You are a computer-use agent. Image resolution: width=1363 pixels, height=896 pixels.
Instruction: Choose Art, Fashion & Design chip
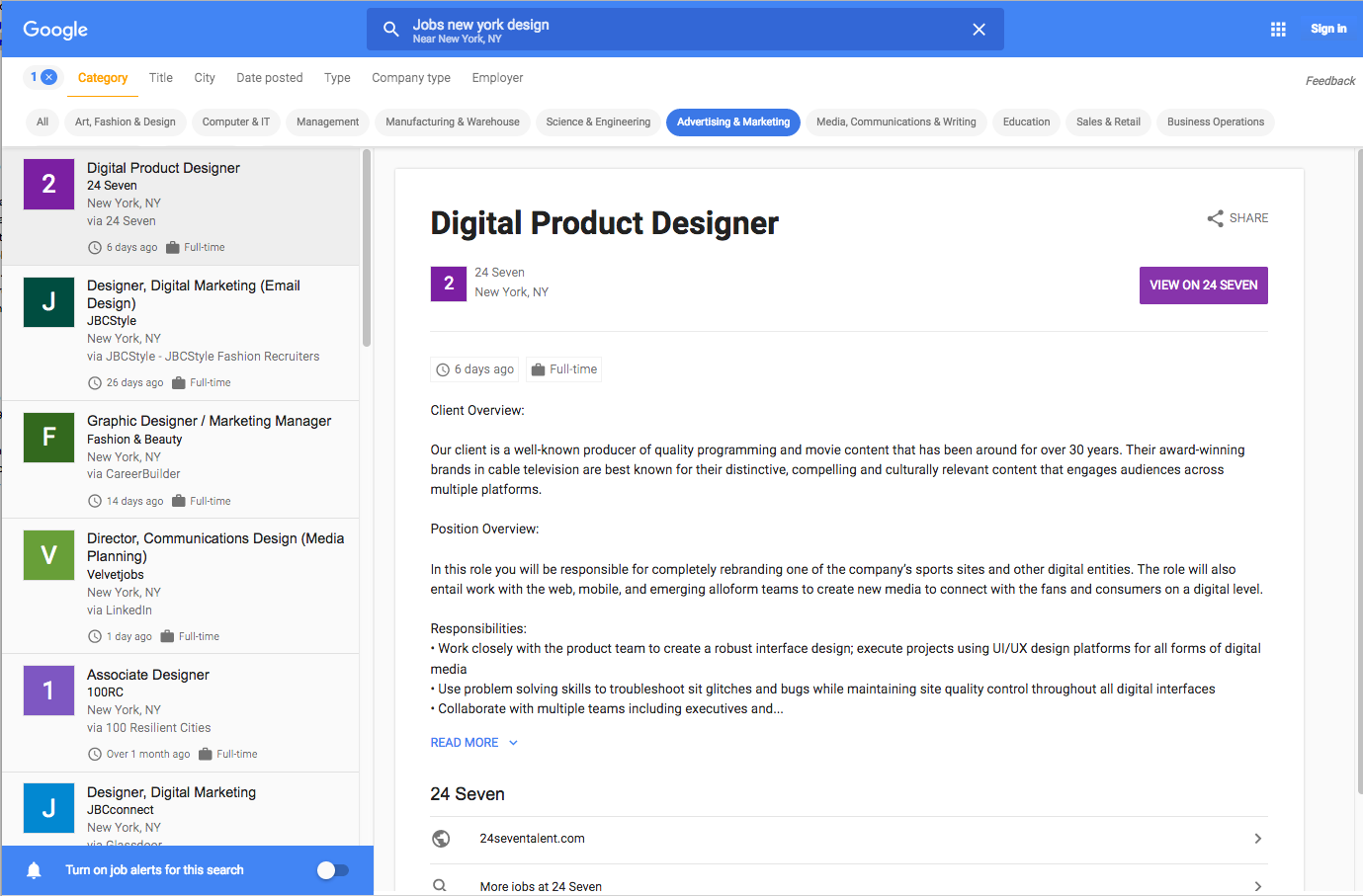coord(126,122)
